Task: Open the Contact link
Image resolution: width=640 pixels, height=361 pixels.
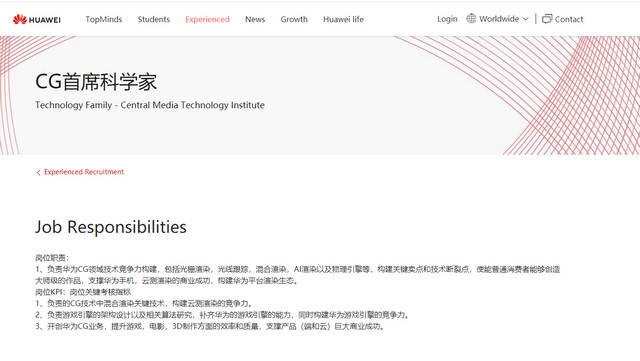Action: (x=569, y=19)
